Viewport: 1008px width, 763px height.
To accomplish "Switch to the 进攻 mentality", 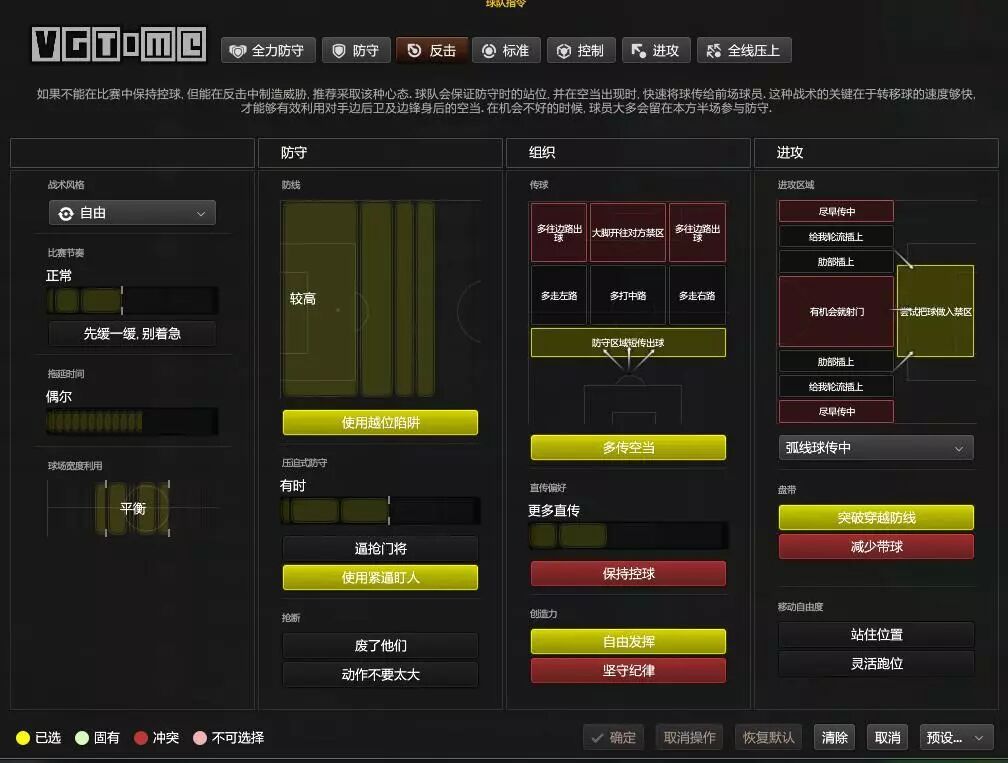I will (x=656, y=50).
